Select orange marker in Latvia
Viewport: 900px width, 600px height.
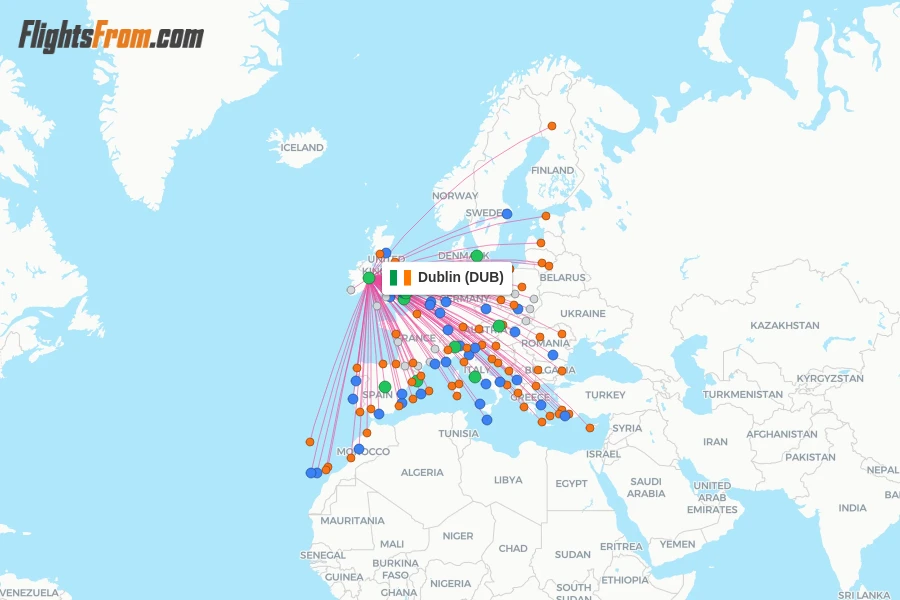click(541, 243)
